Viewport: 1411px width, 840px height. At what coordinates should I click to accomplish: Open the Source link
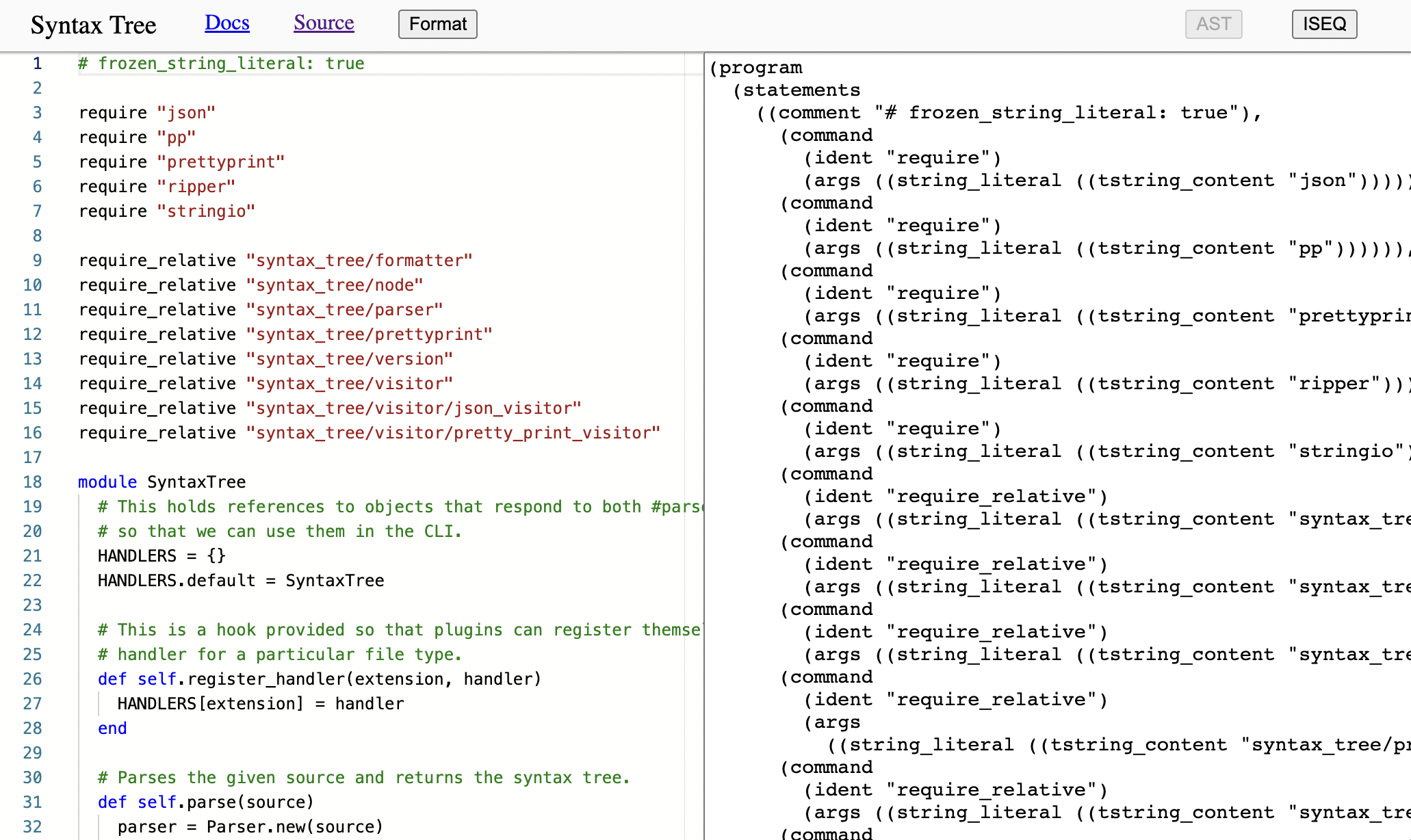(323, 24)
